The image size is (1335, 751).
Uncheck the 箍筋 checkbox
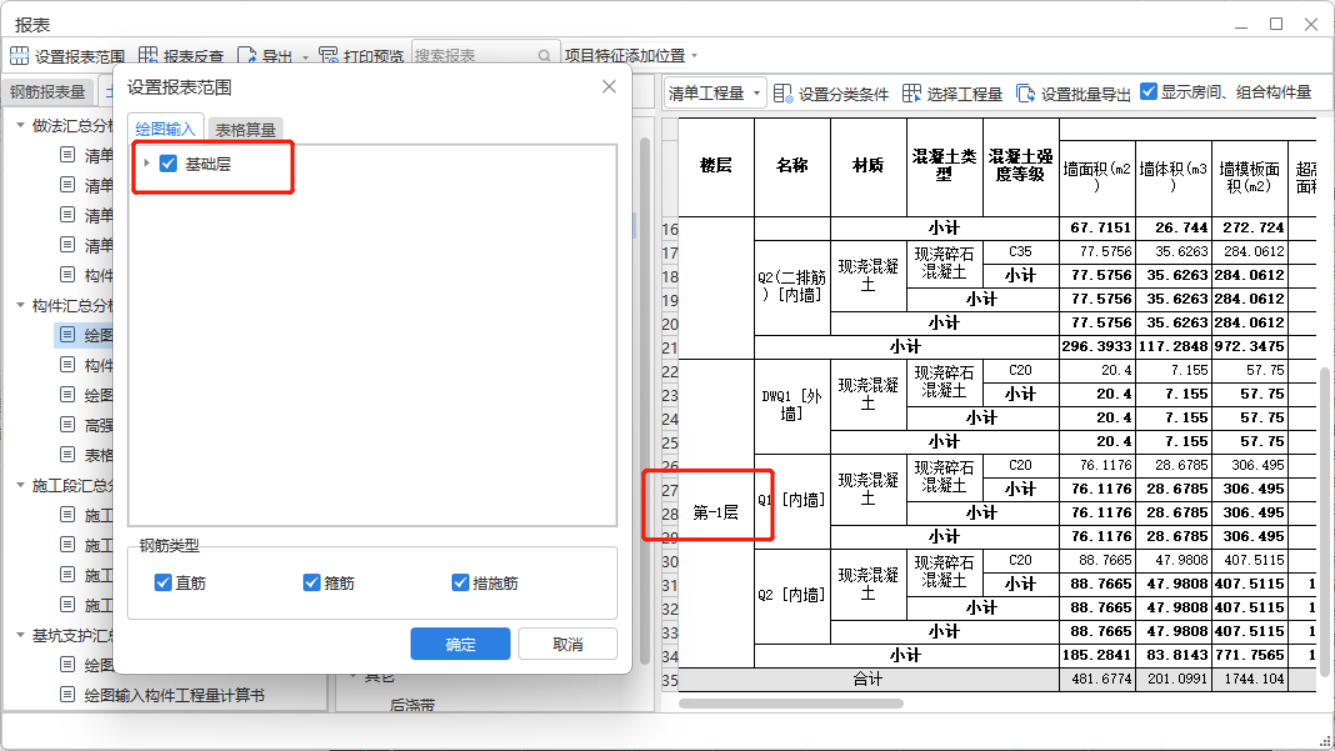(312, 582)
